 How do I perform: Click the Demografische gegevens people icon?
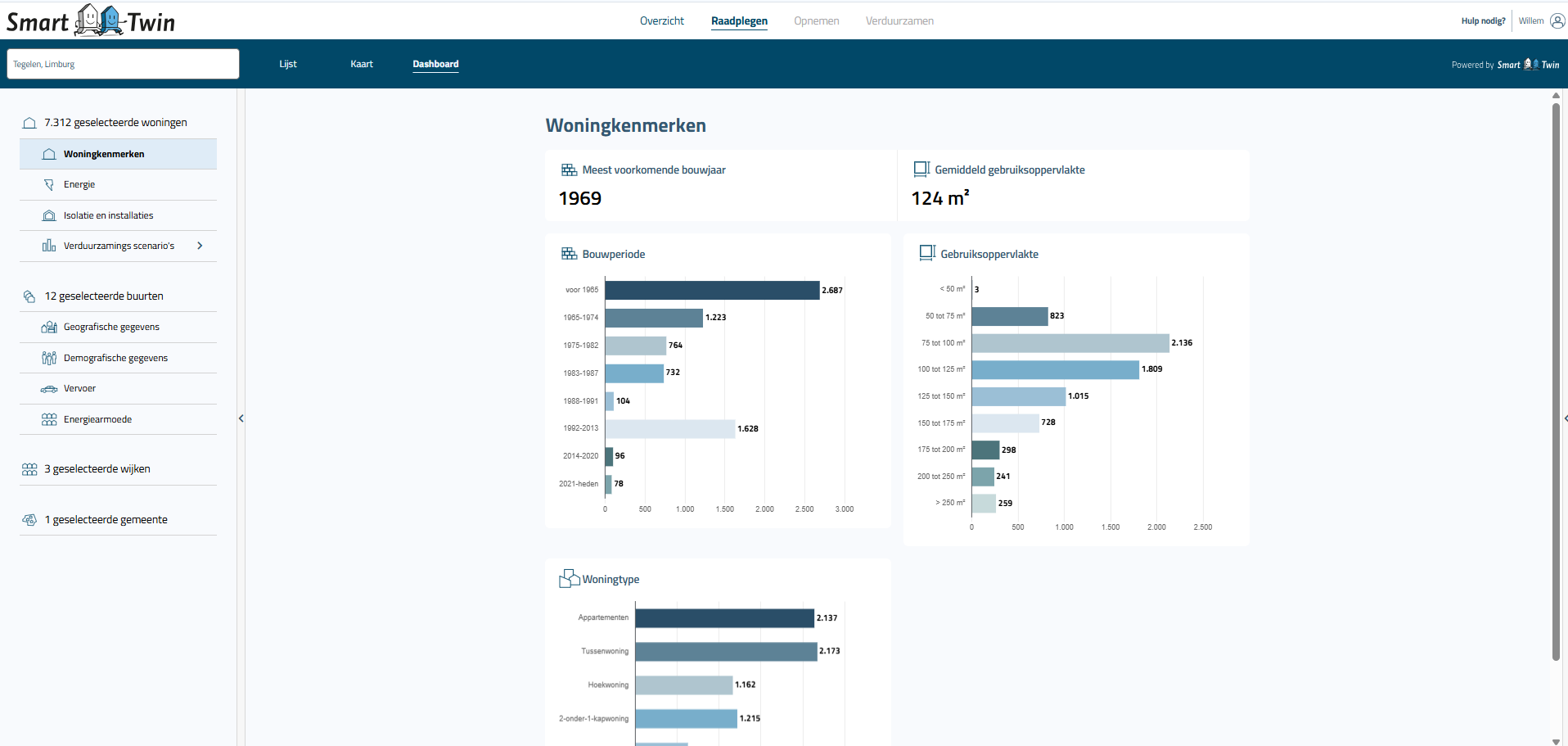(48, 357)
